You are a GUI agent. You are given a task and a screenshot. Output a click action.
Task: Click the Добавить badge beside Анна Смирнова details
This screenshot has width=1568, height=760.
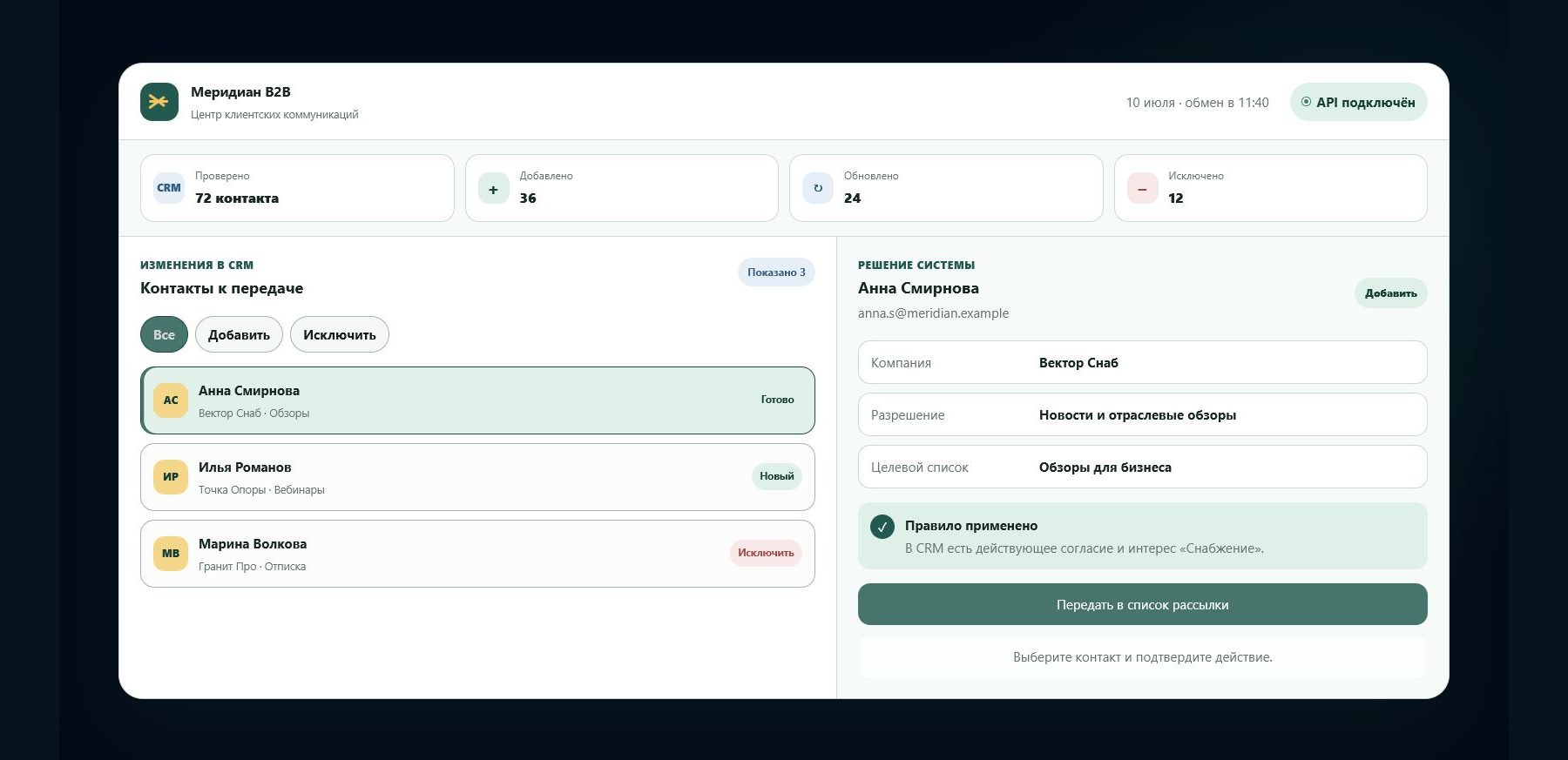pos(1390,293)
